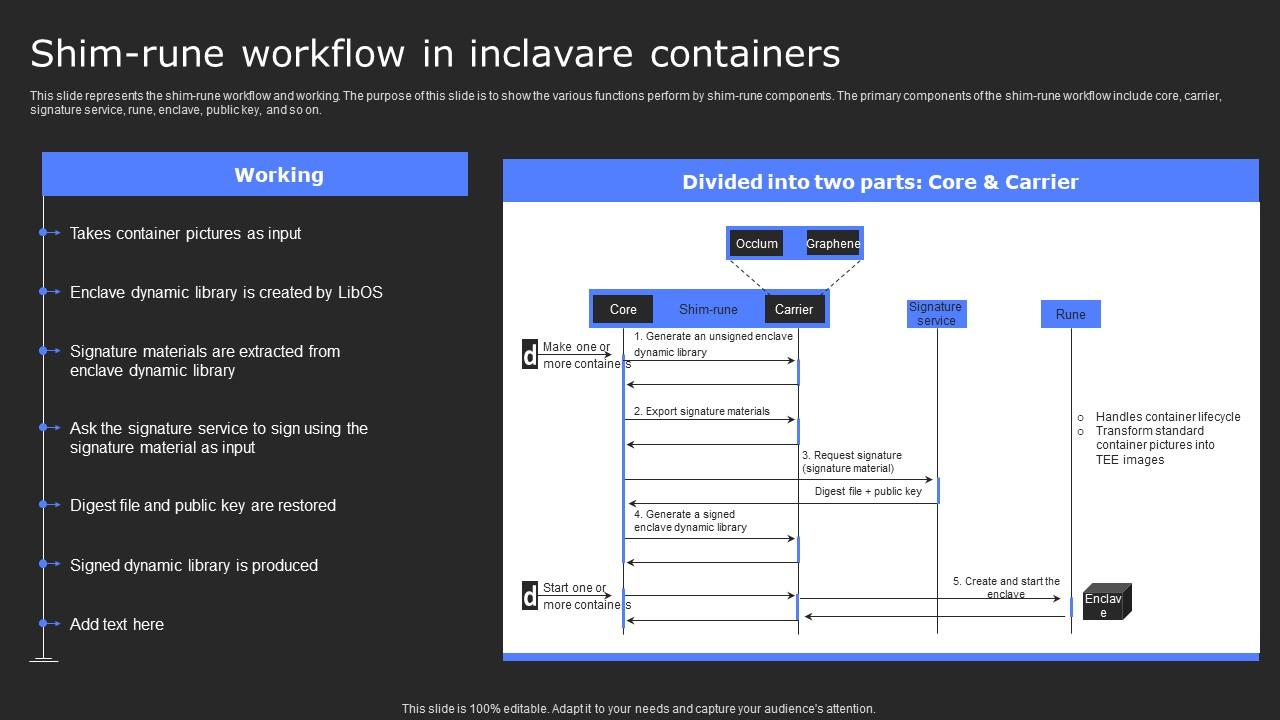The height and width of the screenshot is (720, 1280).
Task: Select the Signature service box
Action: click(936, 312)
